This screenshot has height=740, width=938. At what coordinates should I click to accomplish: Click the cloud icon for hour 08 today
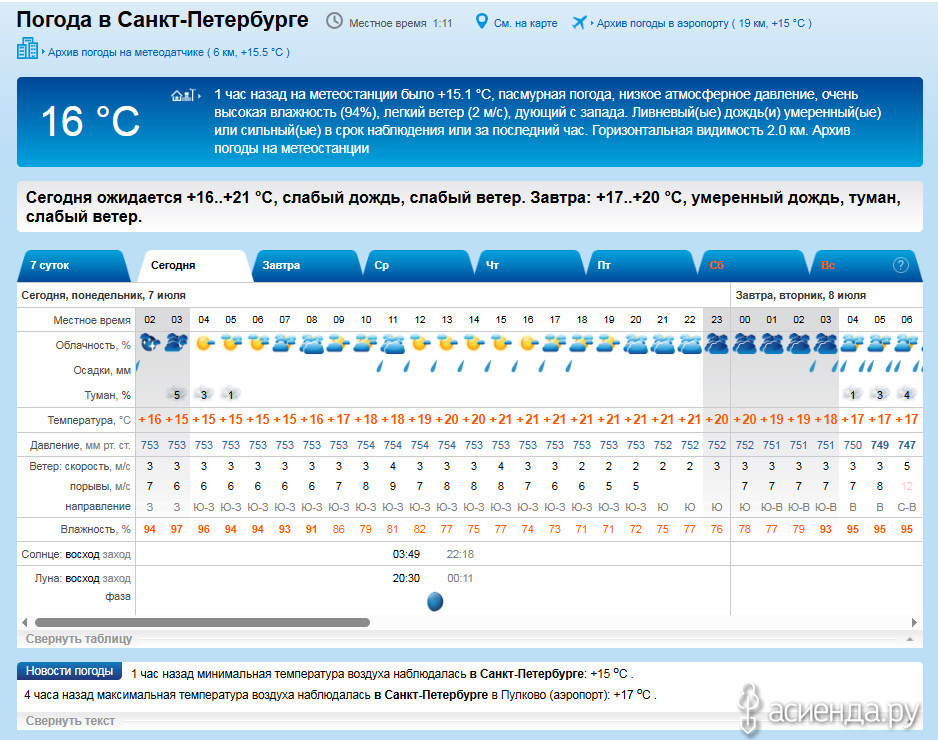tap(312, 344)
